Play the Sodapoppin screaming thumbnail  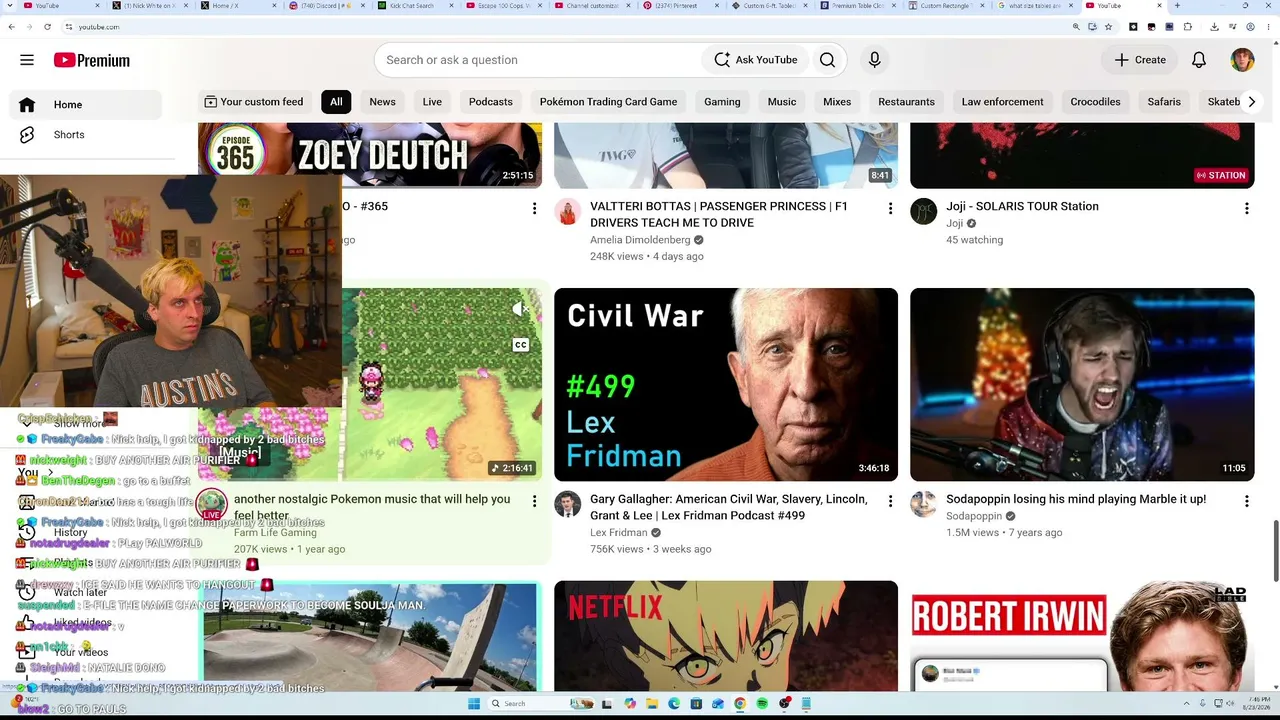click(1082, 385)
